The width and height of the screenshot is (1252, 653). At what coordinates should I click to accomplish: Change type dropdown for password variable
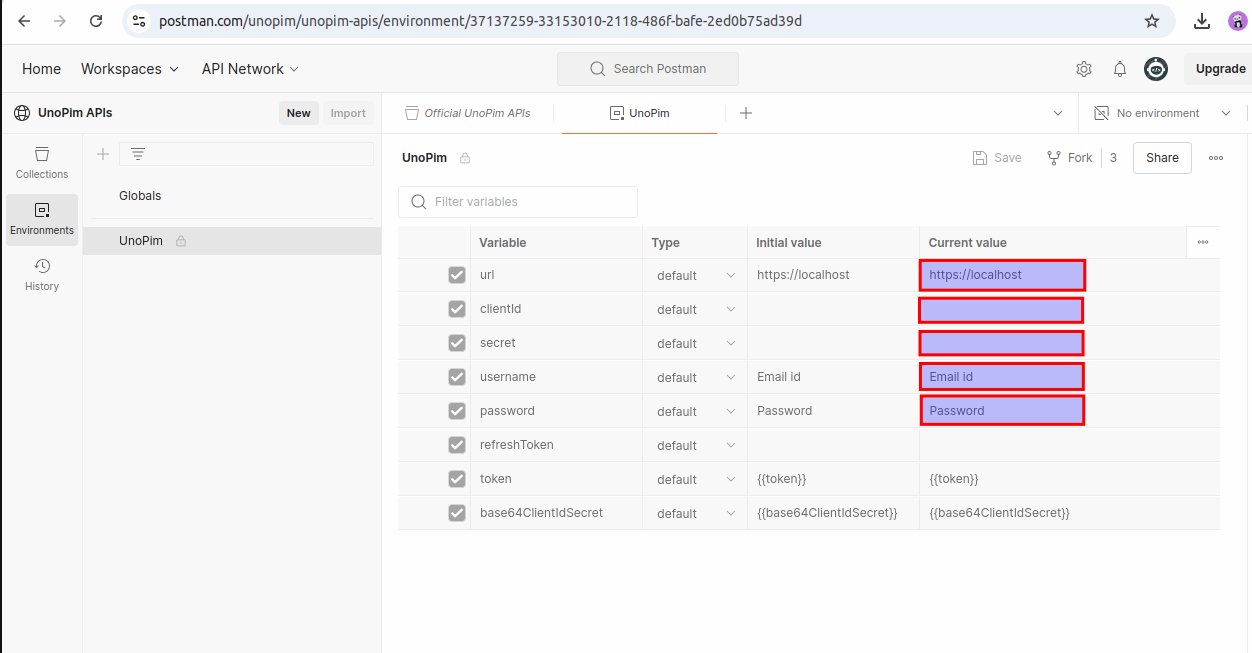(x=695, y=411)
